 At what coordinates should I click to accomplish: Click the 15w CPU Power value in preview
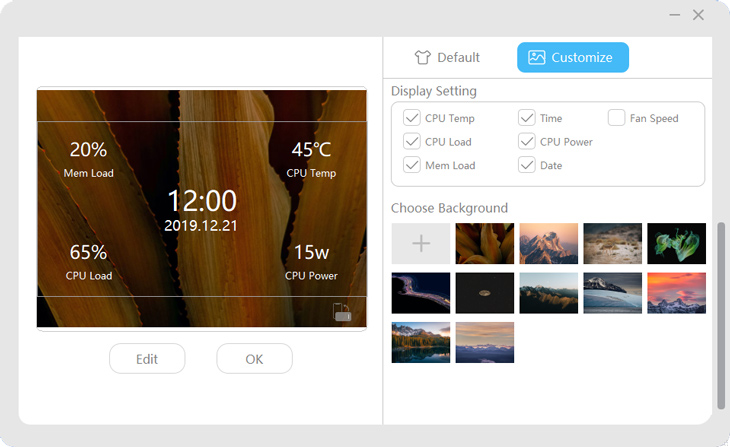click(x=311, y=252)
